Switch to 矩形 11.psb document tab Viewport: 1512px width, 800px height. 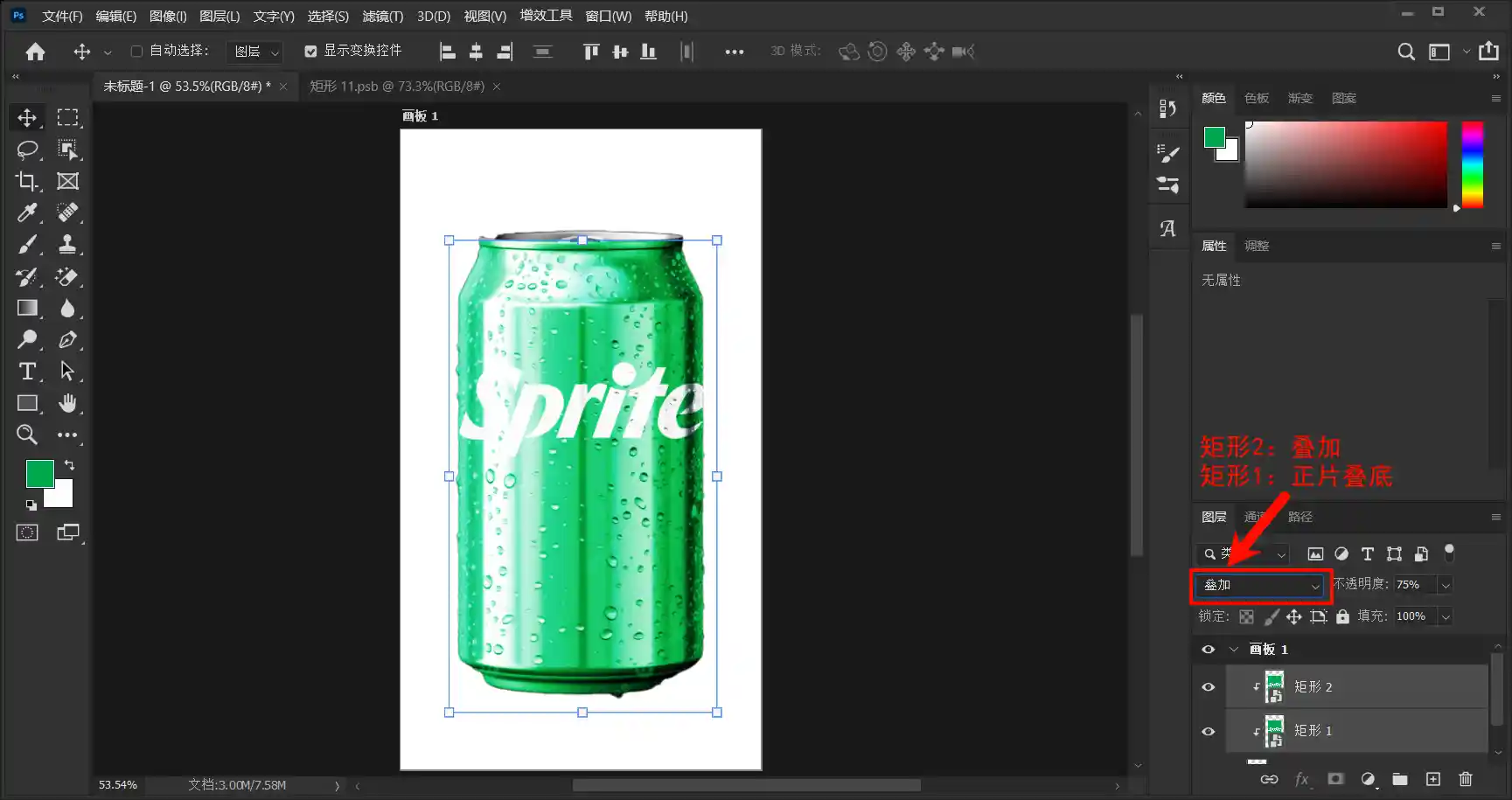pyautogui.click(x=397, y=86)
